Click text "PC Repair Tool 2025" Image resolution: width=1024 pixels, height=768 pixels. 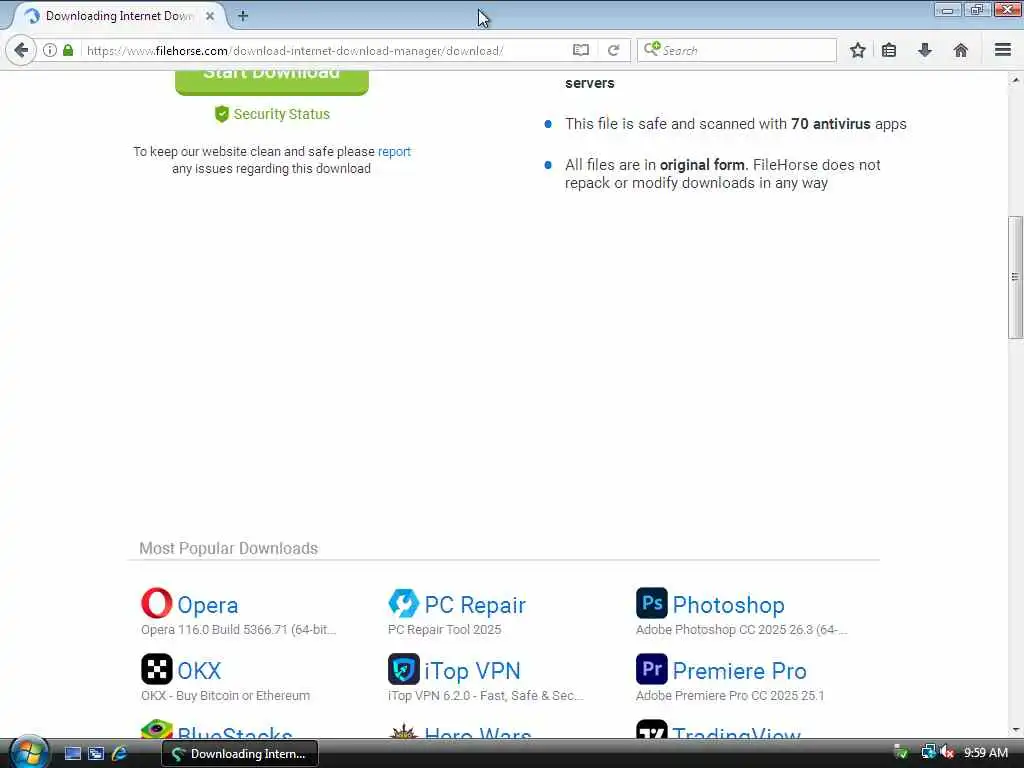click(x=445, y=630)
